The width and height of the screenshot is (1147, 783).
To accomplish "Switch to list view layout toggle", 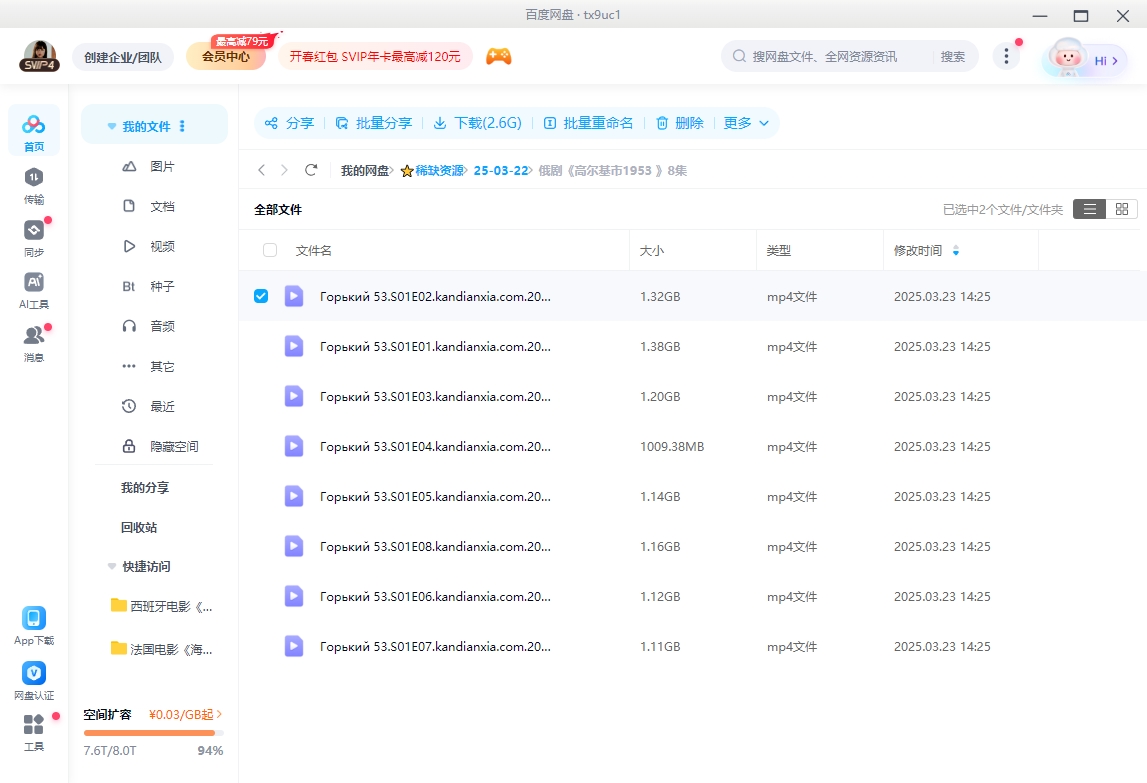I will pyautogui.click(x=1089, y=209).
